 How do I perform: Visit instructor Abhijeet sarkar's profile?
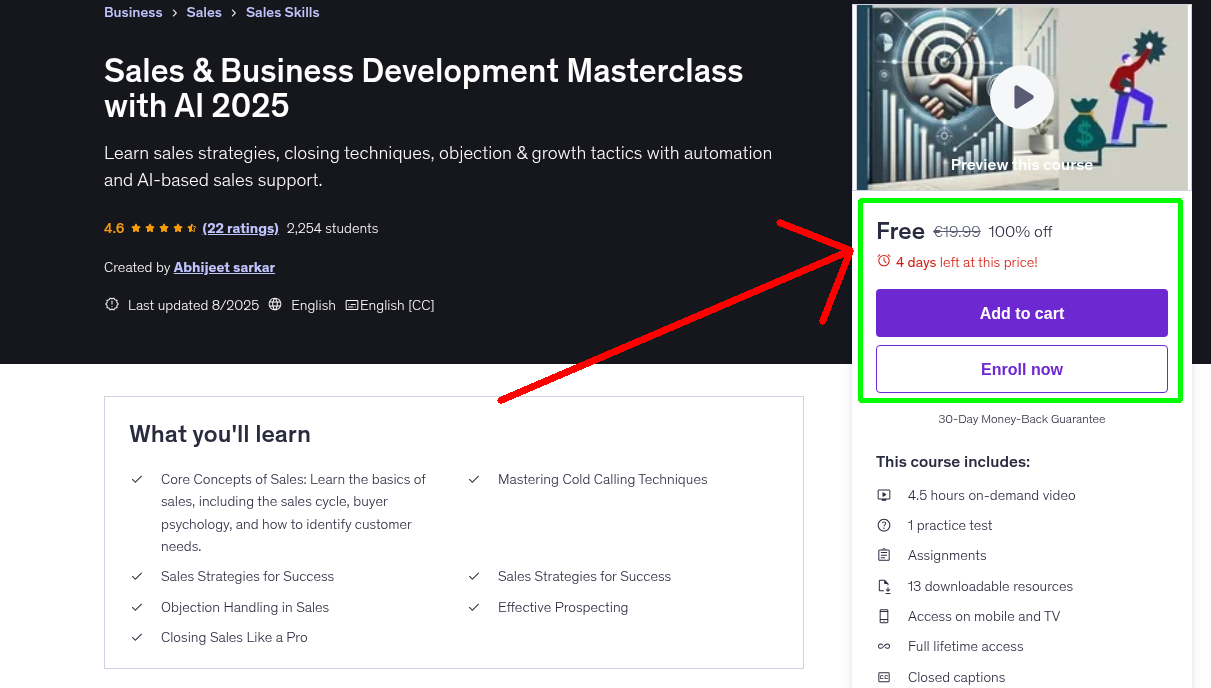[224, 267]
